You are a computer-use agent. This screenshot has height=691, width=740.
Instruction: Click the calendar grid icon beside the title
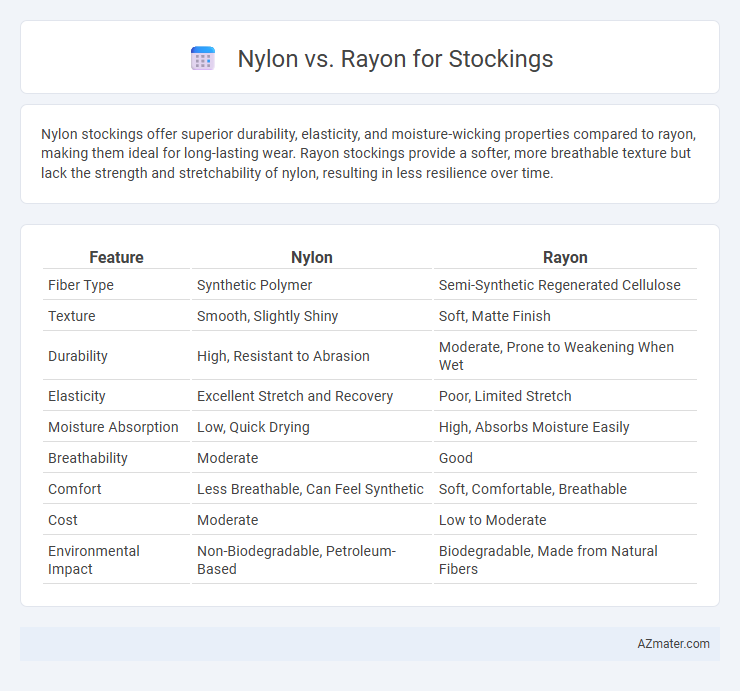pos(203,59)
